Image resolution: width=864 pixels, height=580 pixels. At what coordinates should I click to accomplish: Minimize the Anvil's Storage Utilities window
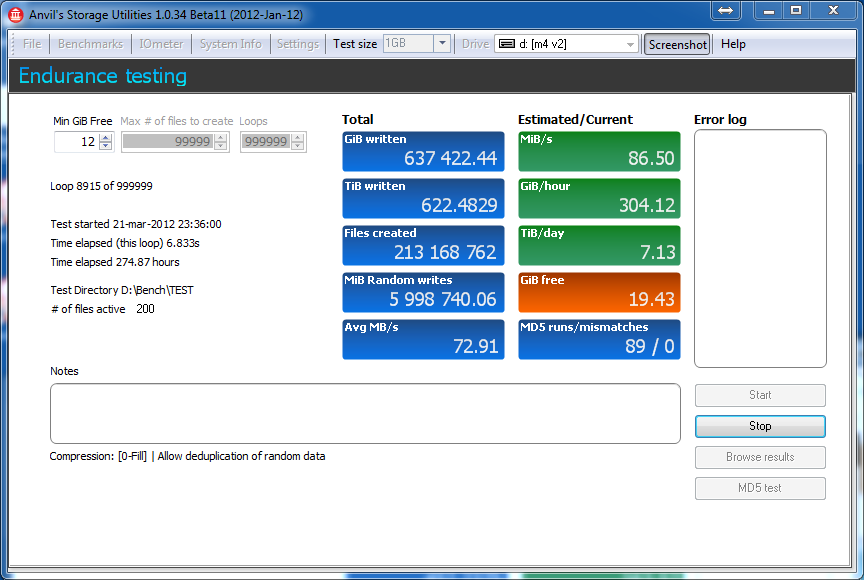[769, 10]
